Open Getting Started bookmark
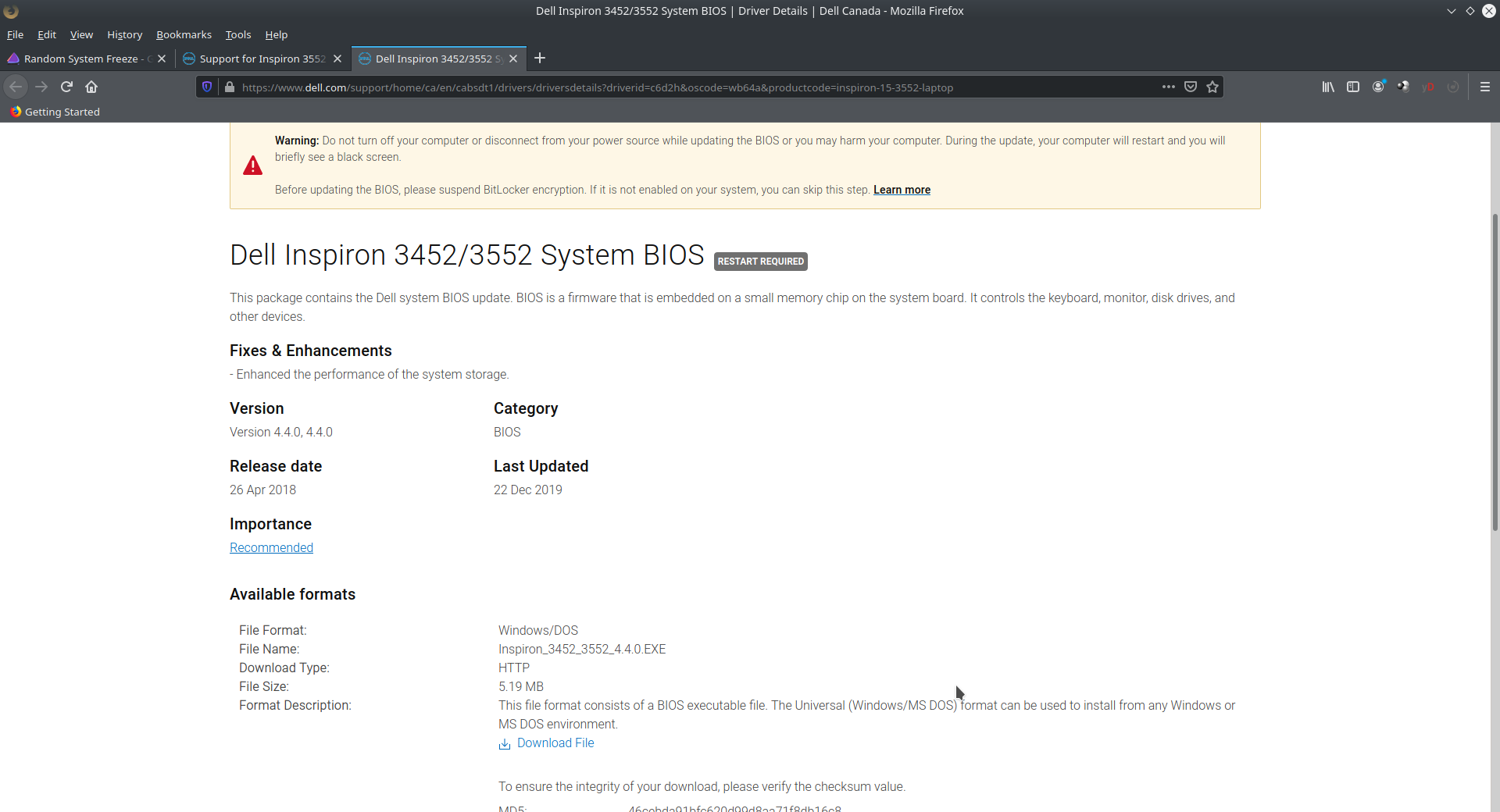Screen dimensions: 1500x812 [x=55, y=112]
